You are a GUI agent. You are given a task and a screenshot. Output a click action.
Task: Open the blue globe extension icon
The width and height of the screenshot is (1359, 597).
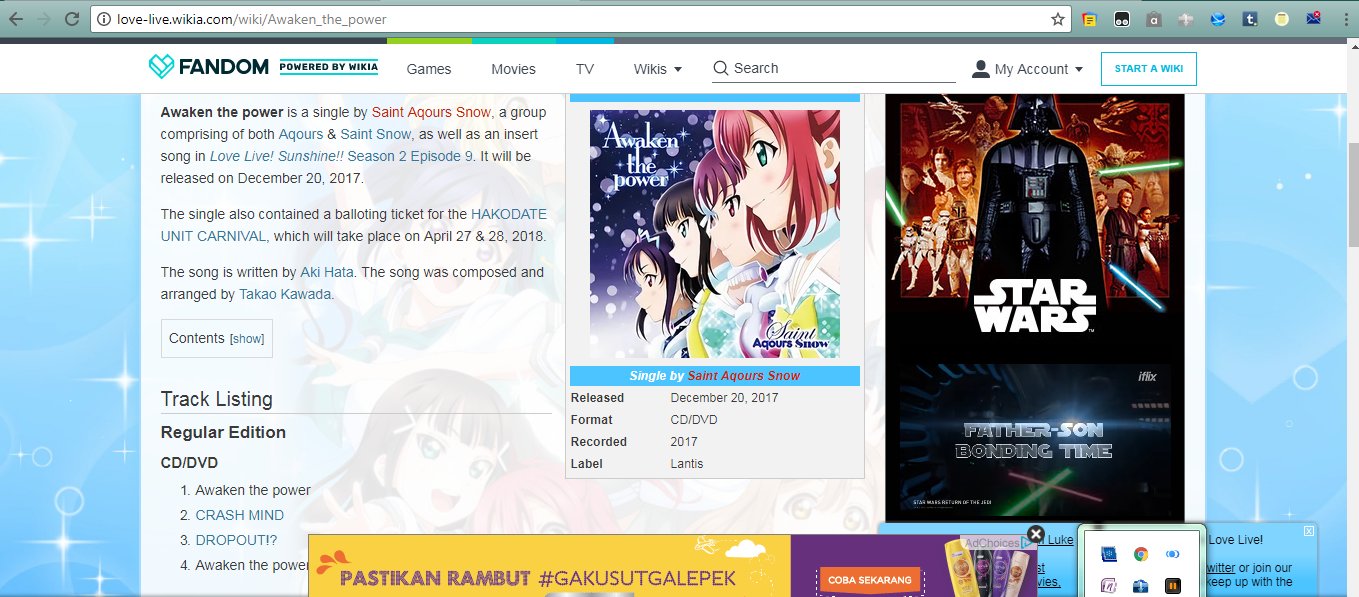(1217, 19)
